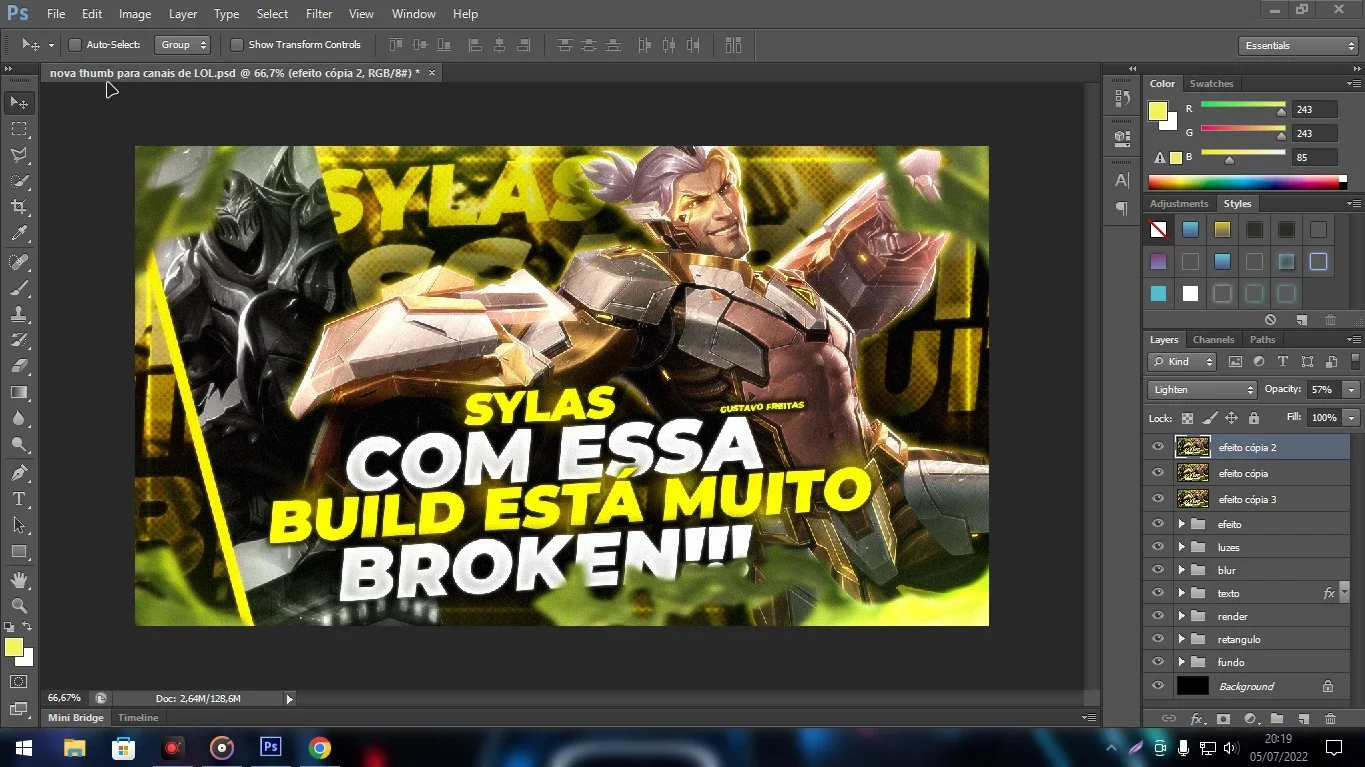Hide the render group
Viewport: 1365px width, 767px height.
[1158, 616]
